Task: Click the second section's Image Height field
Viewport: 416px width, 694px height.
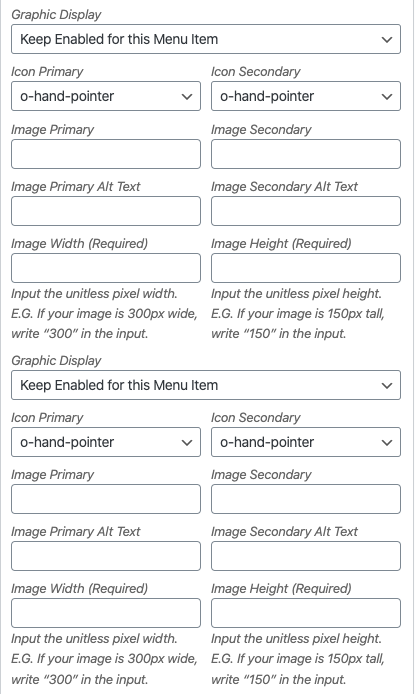Action: tap(306, 613)
